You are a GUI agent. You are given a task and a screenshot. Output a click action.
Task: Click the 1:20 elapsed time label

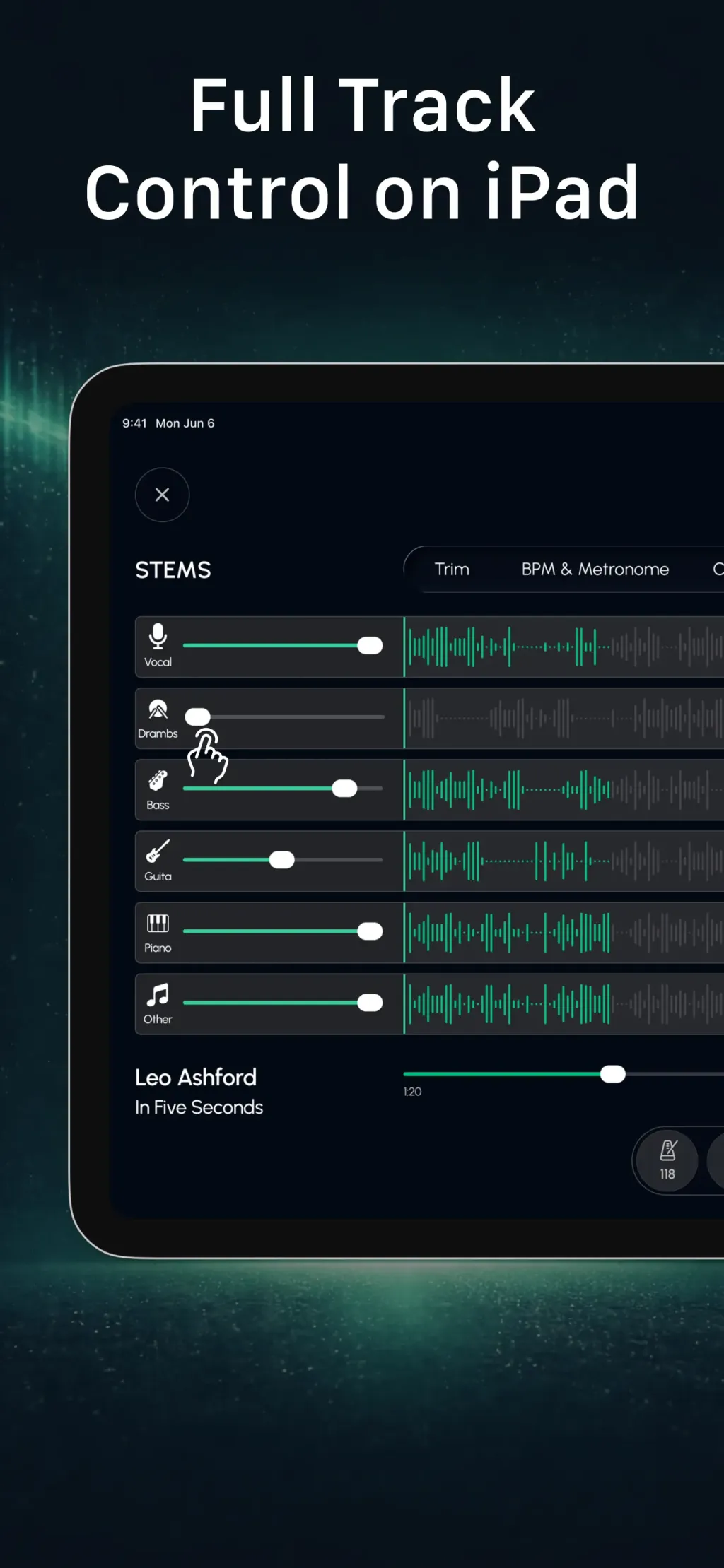[x=412, y=1092]
